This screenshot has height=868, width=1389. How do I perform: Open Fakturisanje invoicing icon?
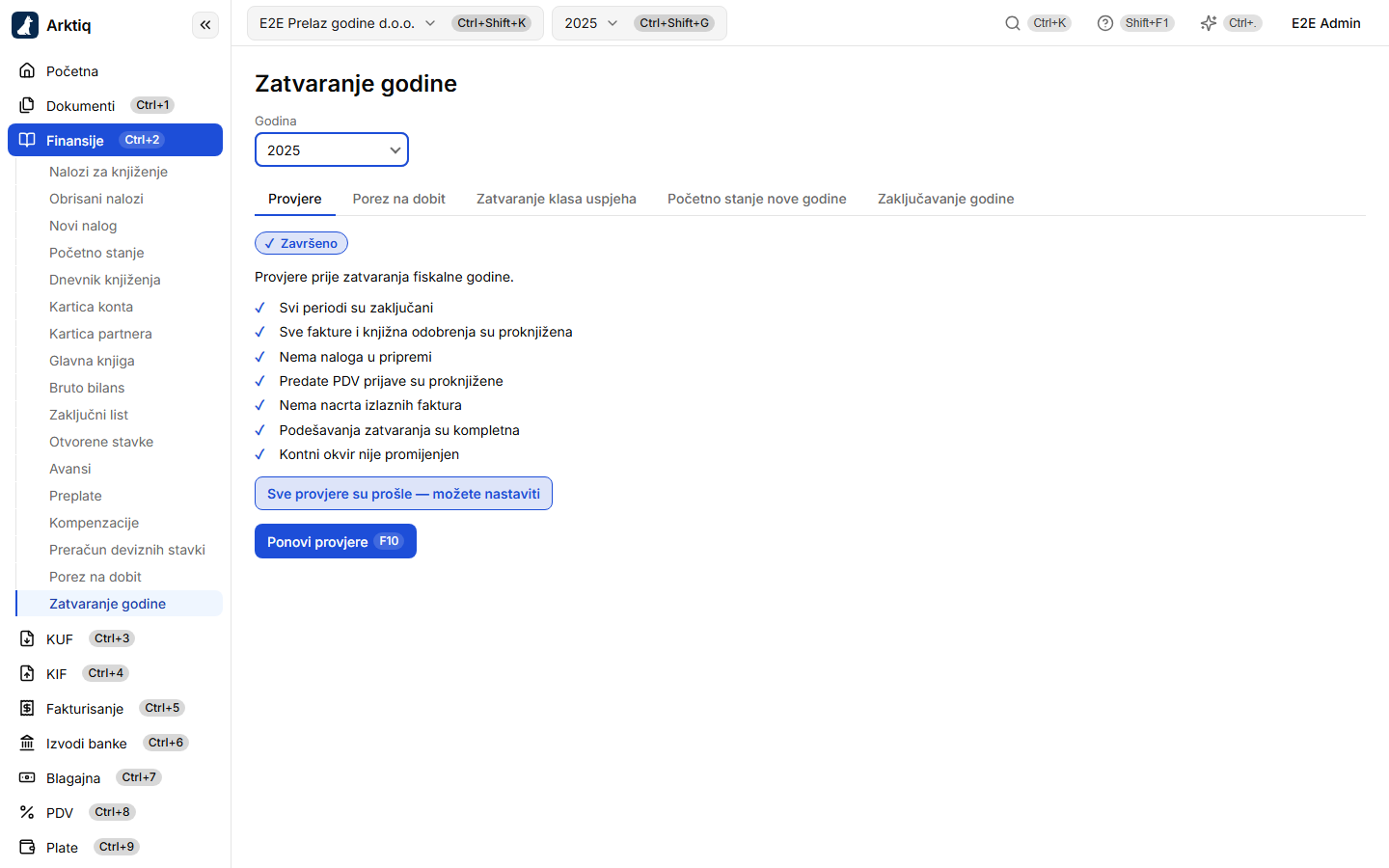tap(27, 708)
